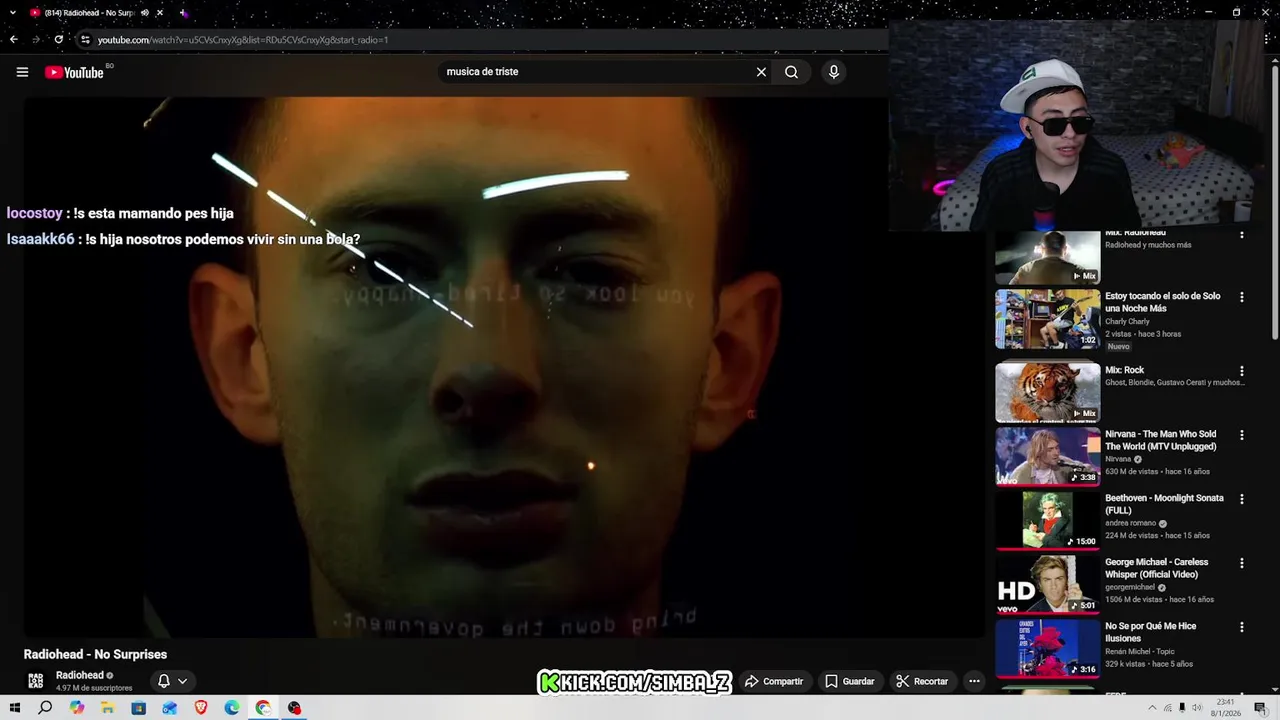The image size is (1280, 720).
Task: Open options menu for George Michael video
Action: 1242,563
